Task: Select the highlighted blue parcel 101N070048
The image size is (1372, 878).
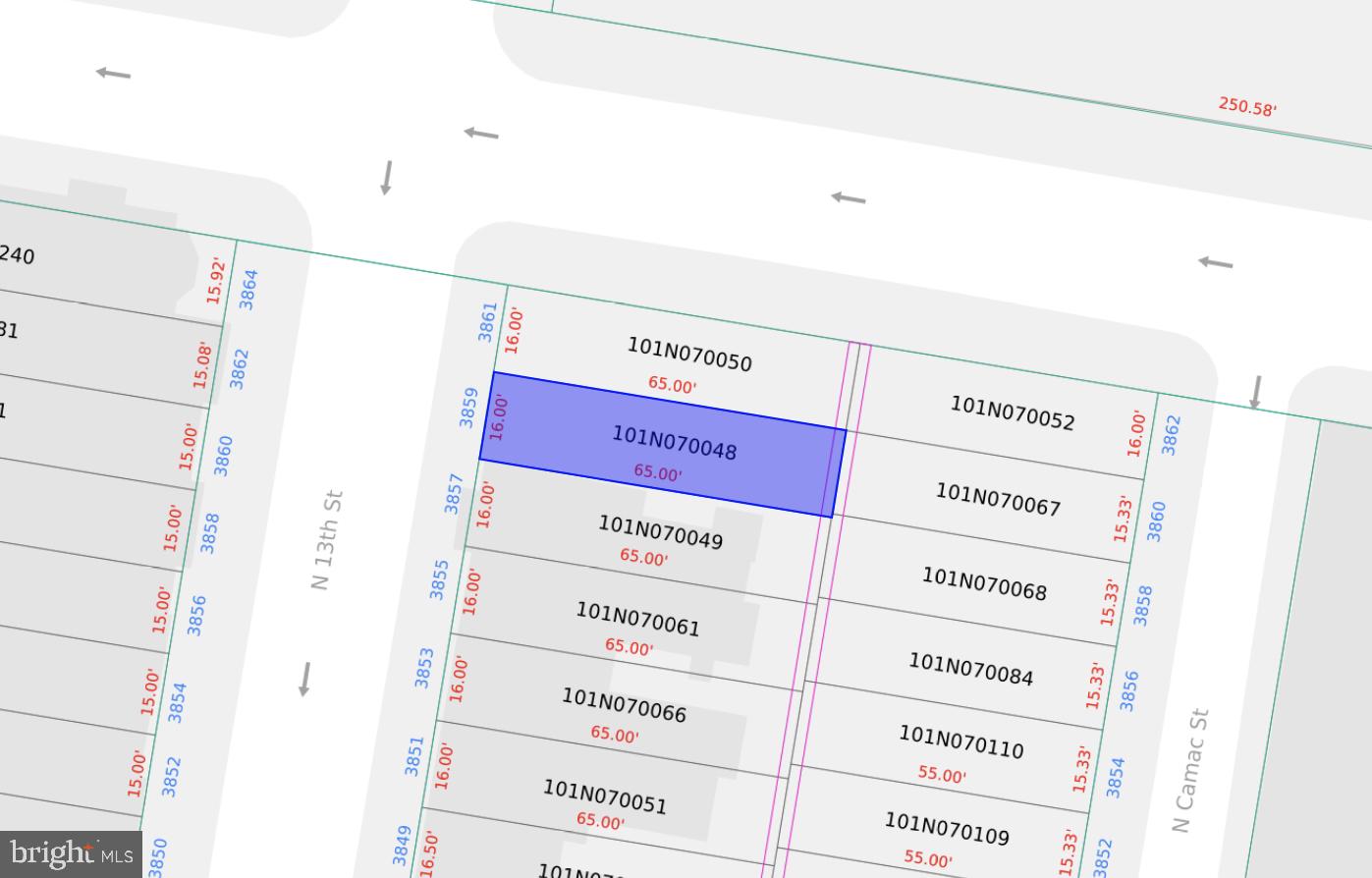Action: point(674,443)
